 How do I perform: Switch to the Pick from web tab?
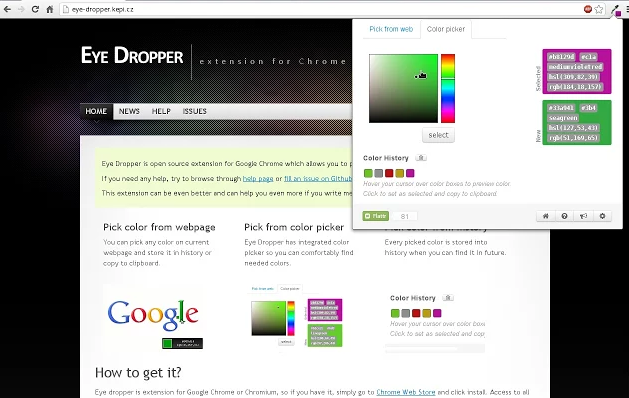click(391, 29)
